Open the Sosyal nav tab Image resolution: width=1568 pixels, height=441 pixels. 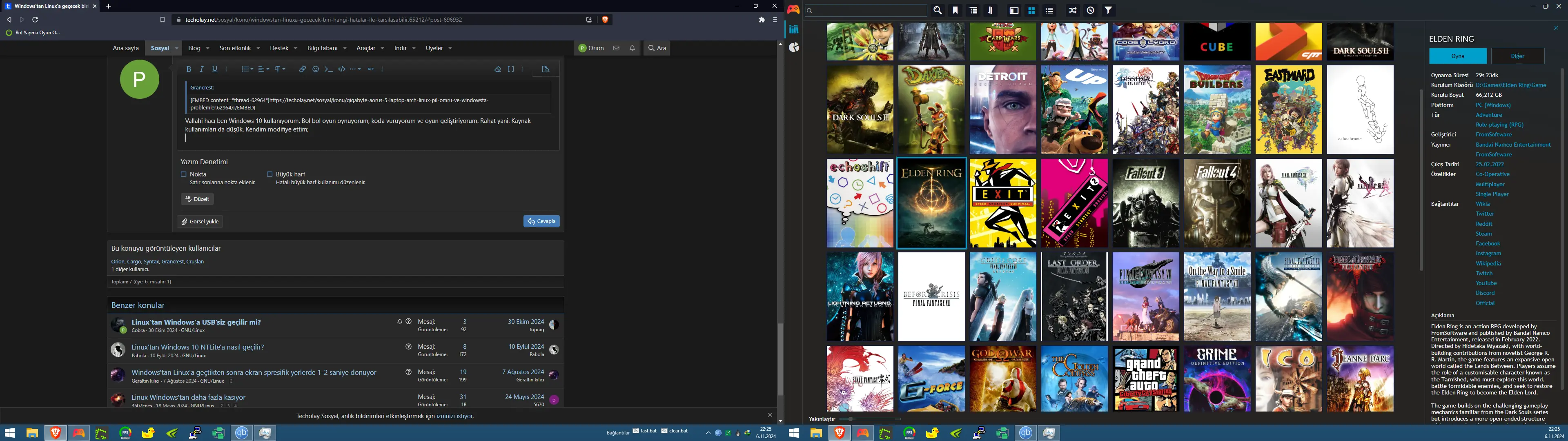160,48
